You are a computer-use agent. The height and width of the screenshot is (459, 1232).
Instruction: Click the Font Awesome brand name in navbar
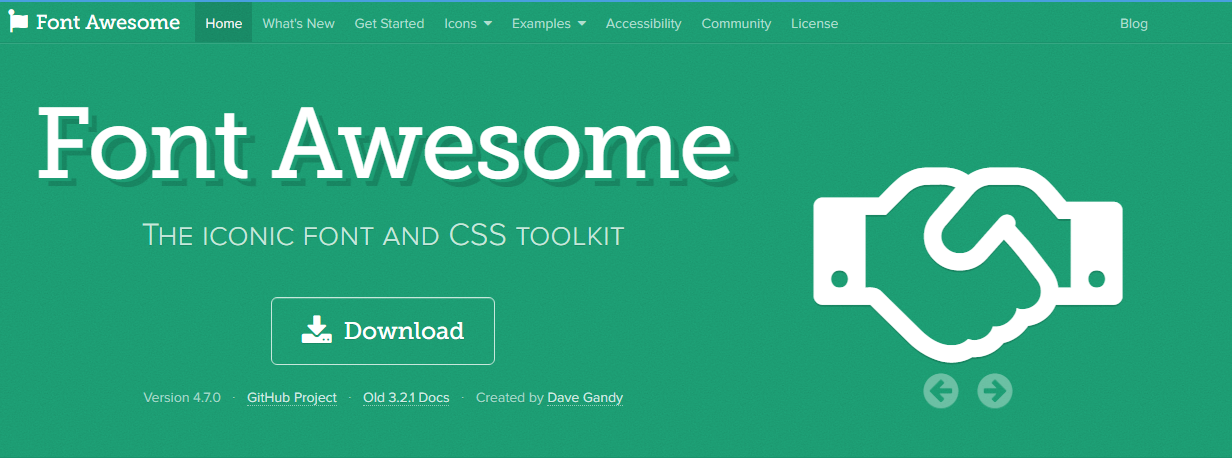point(108,23)
